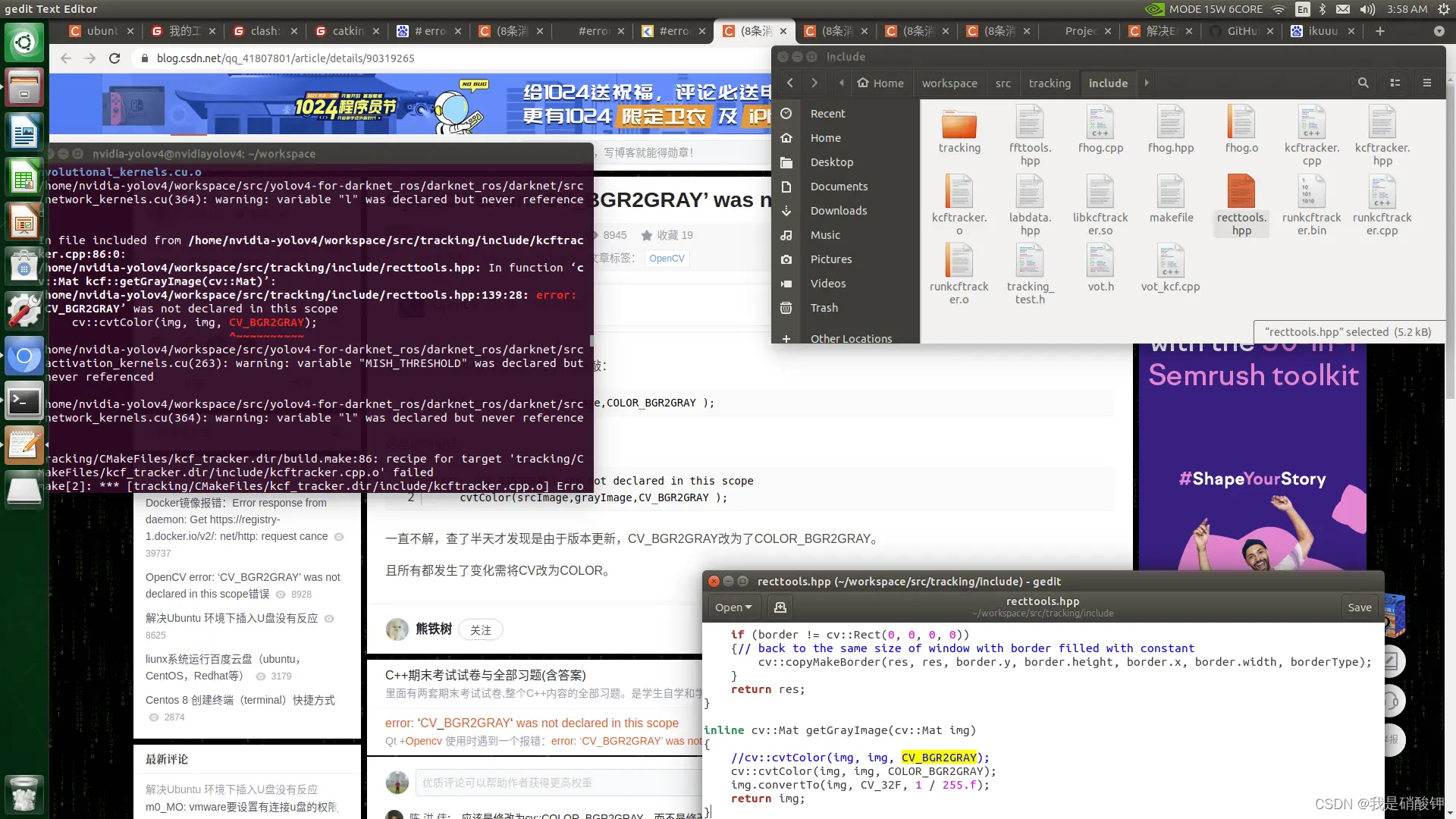Click the Downloads folder in sidebar

click(838, 210)
